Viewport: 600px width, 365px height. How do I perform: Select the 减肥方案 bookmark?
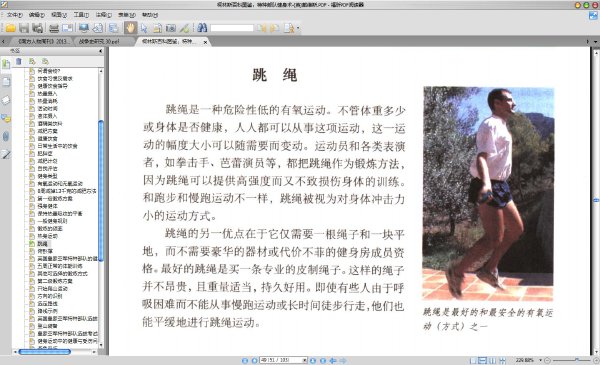point(47,131)
